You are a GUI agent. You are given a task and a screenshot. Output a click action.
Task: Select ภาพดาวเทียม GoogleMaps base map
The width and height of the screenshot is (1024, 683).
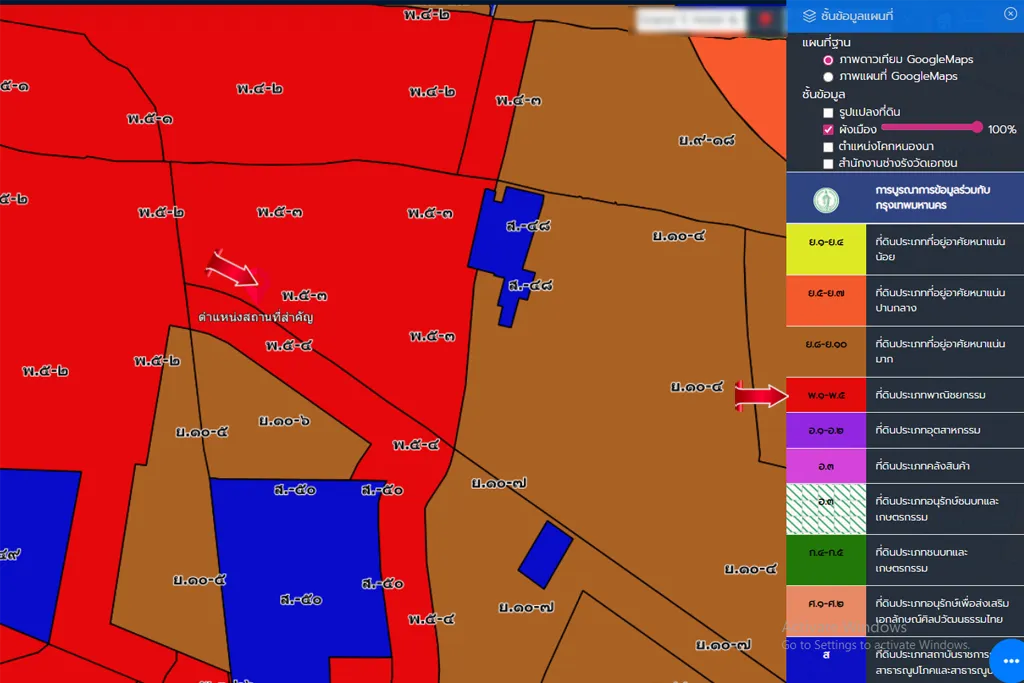tap(828, 60)
